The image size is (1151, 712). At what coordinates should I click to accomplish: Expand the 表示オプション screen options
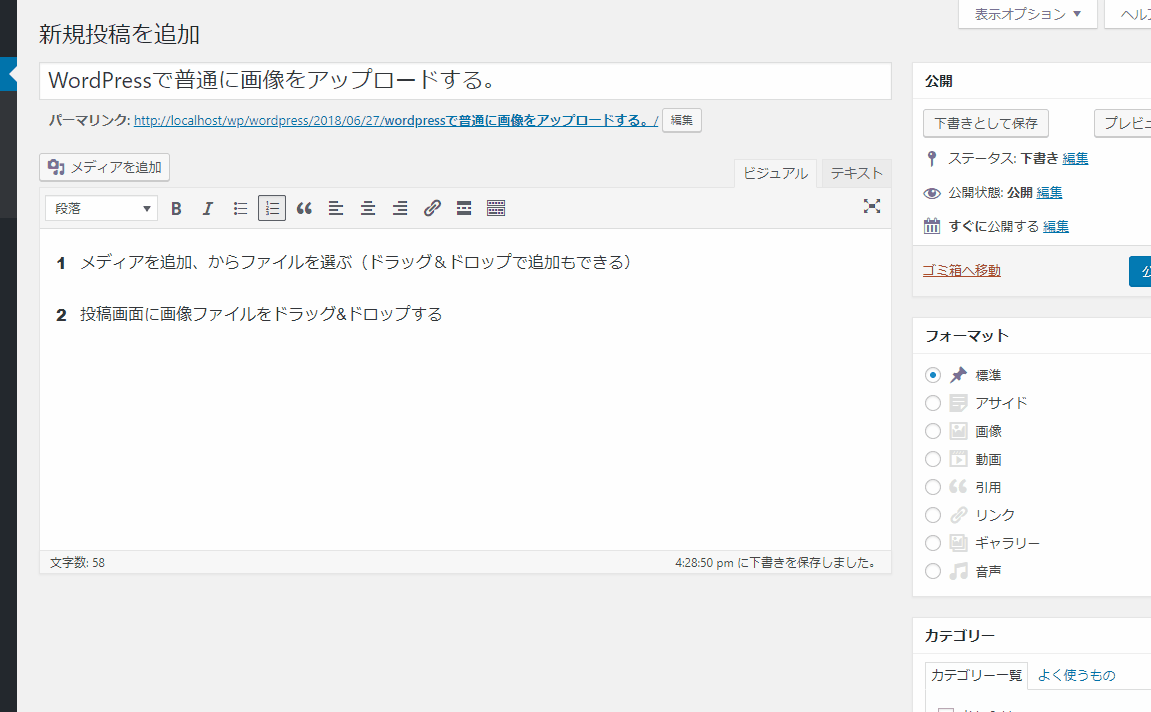1027,14
